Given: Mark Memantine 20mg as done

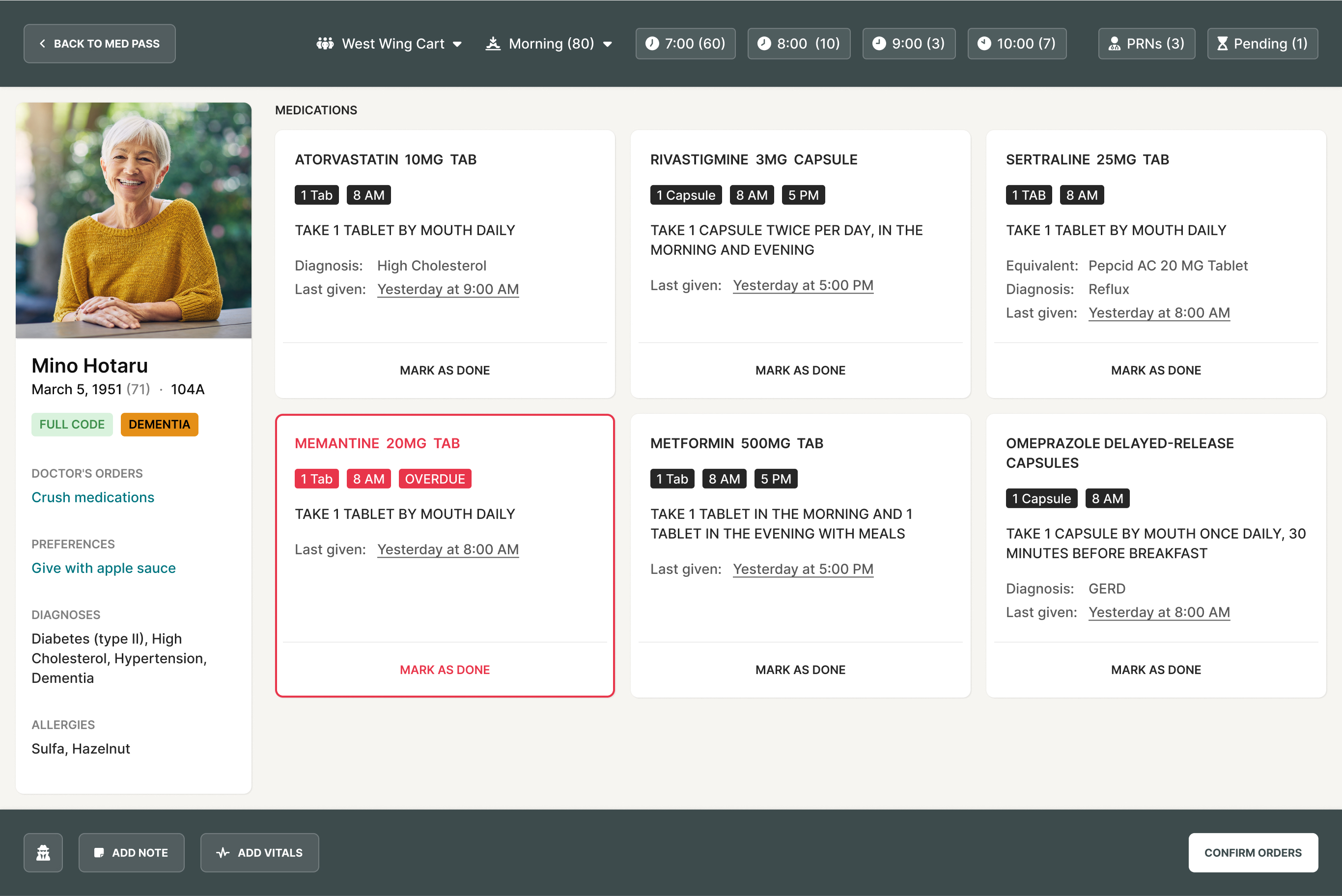Looking at the screenshot, I should click(x=445, y=669).
